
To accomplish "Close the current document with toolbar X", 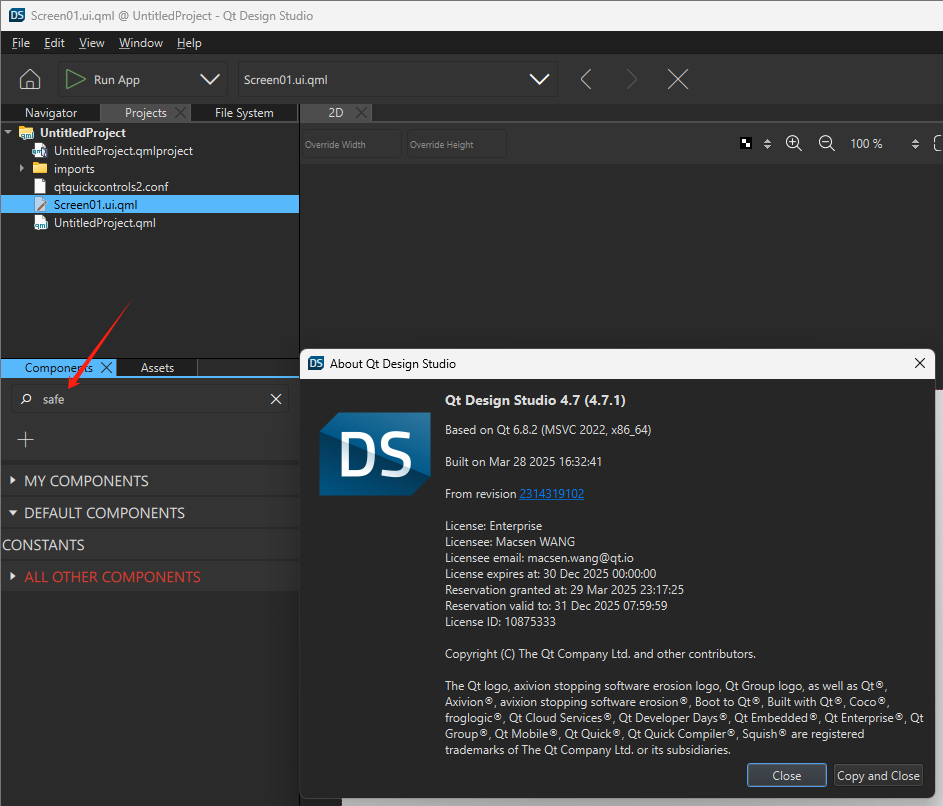I will pos(678,79).
